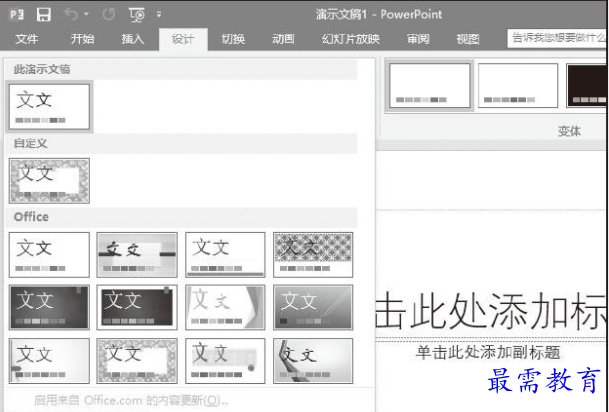Select the second white variant thumbnail
Screen dimensions: 609x412
click(x=518, y=85)
